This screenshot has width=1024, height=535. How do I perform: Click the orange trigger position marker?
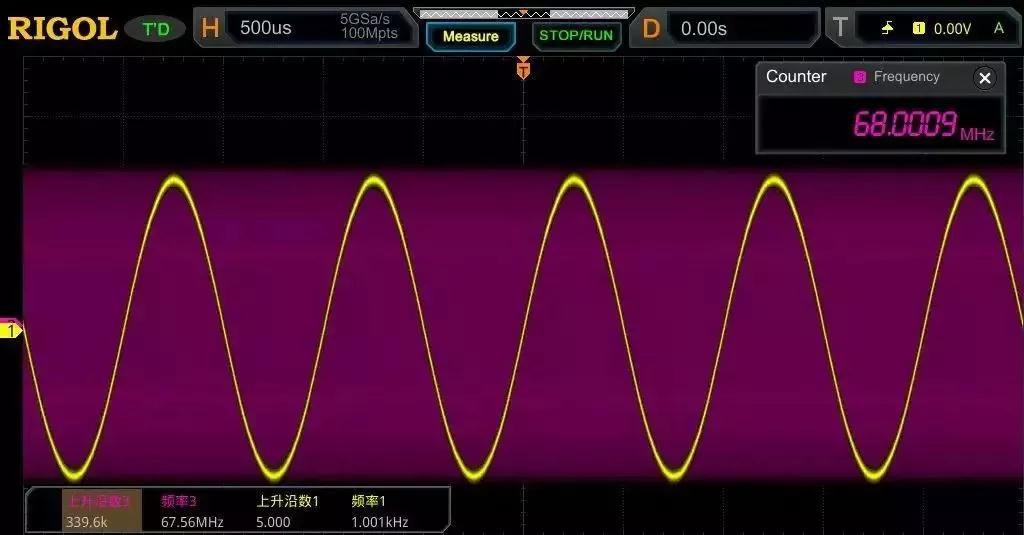(x=523, y=68)
